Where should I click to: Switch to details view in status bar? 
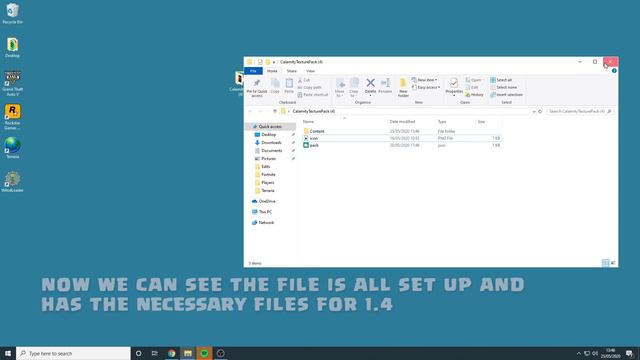(x=605, y=263)
